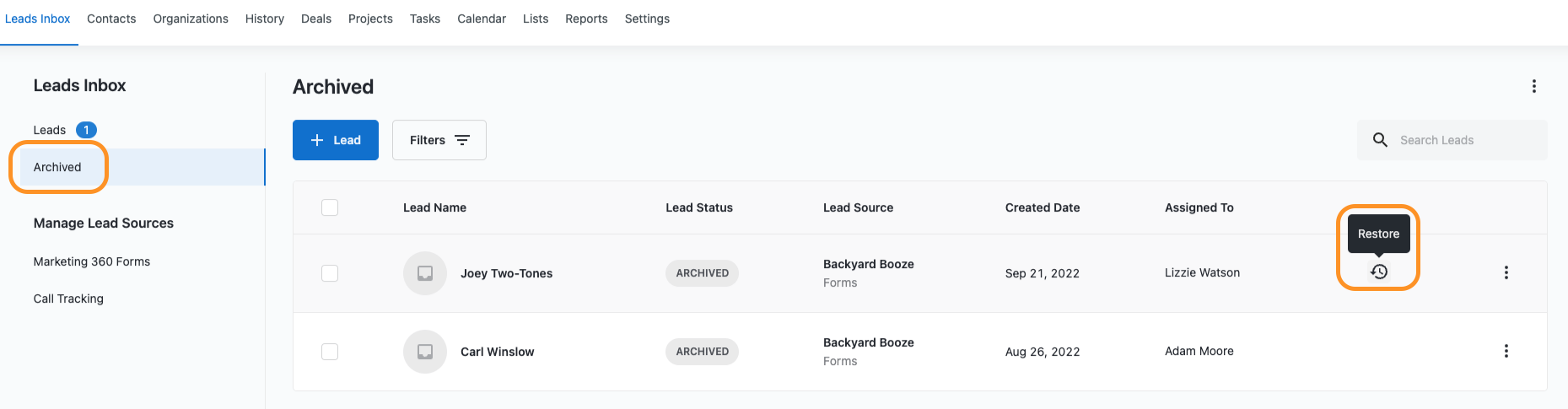Open the three-dot menu for Carl Winslow
This screenshot has width=1568, height=409.
(1506, 351)
